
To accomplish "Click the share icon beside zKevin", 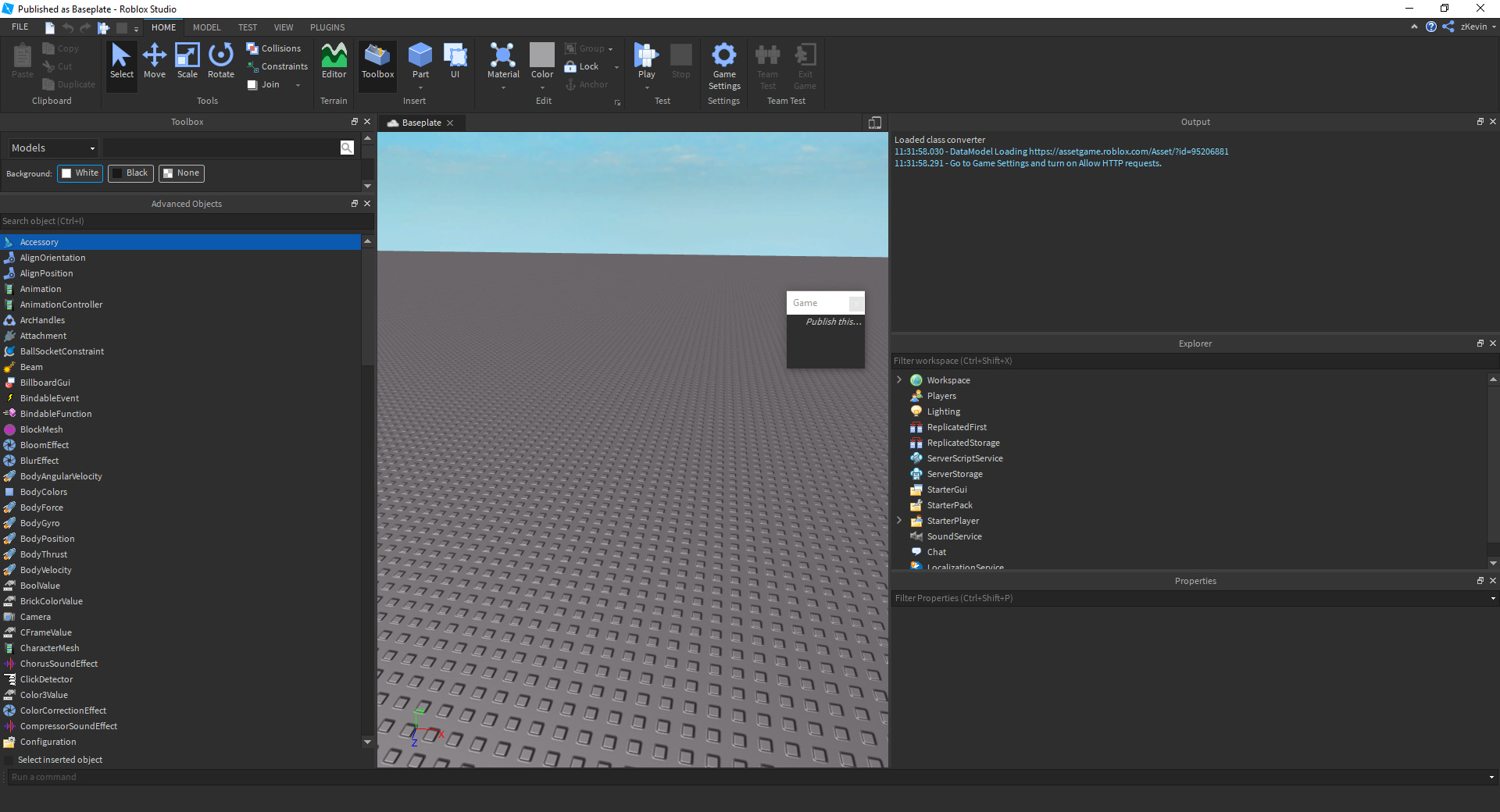I will (1448, 27).
